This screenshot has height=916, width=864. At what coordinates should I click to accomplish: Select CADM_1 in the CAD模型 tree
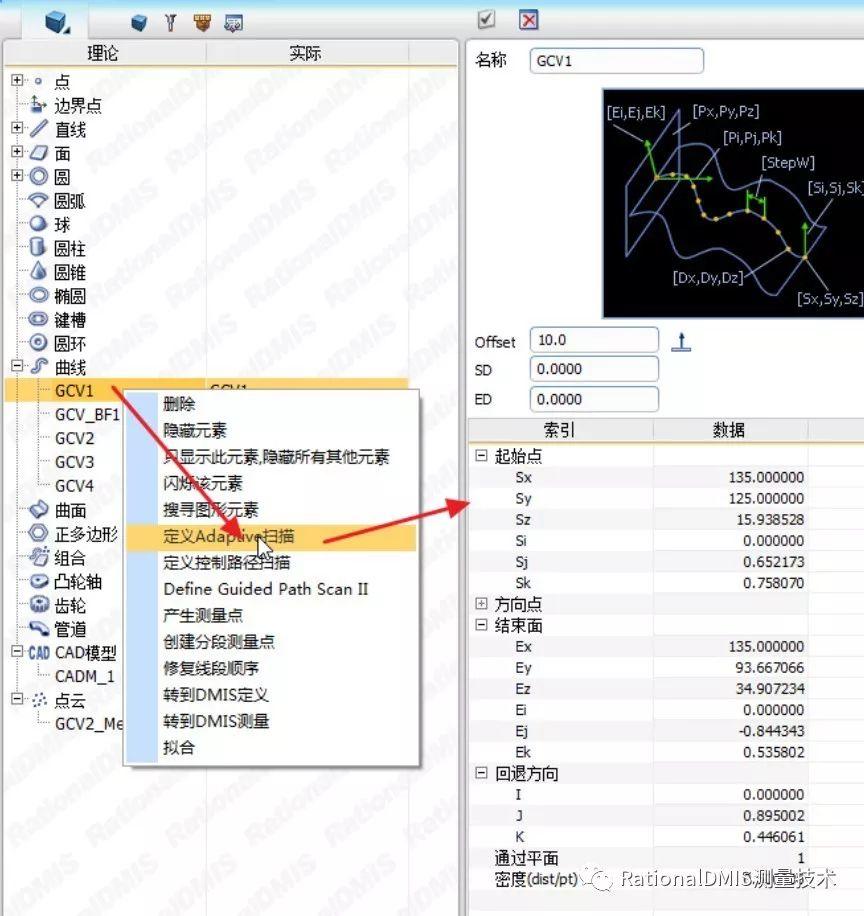click(x=85, y=676)
